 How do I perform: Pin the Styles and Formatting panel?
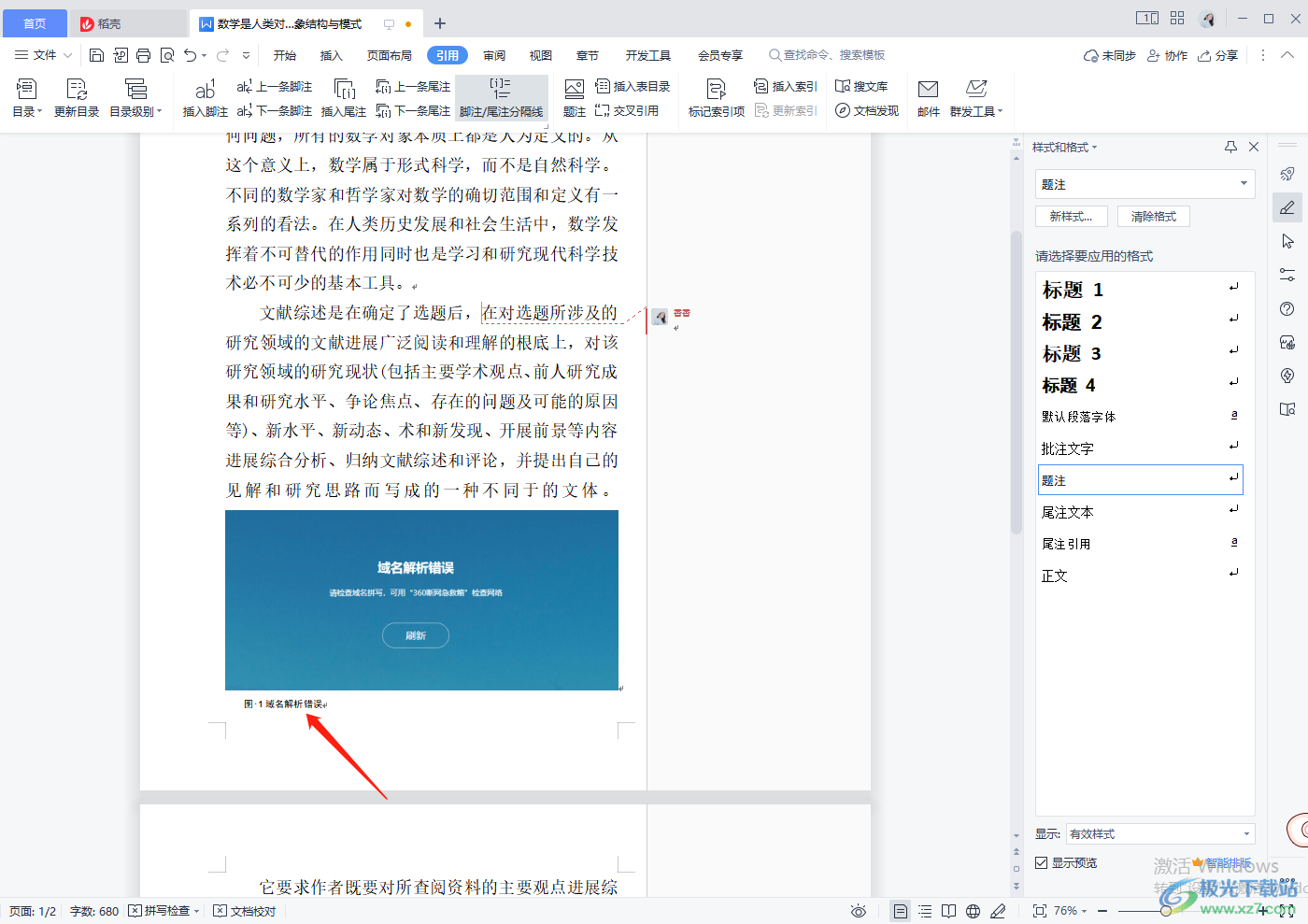tap(1230, 147)
